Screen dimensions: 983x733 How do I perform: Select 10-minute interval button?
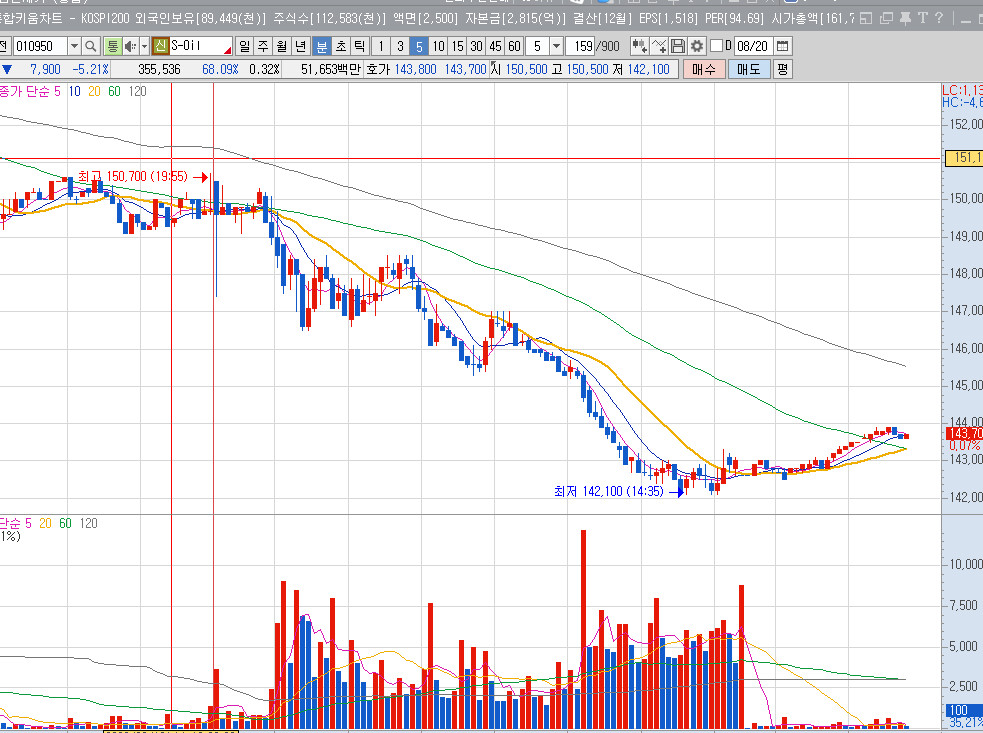point(438,46)
